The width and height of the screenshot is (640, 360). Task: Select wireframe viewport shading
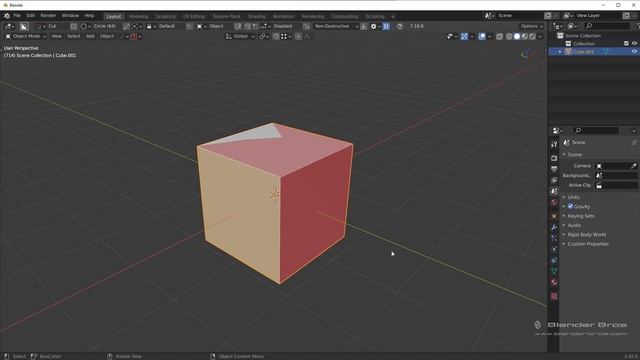pos(509,36)
